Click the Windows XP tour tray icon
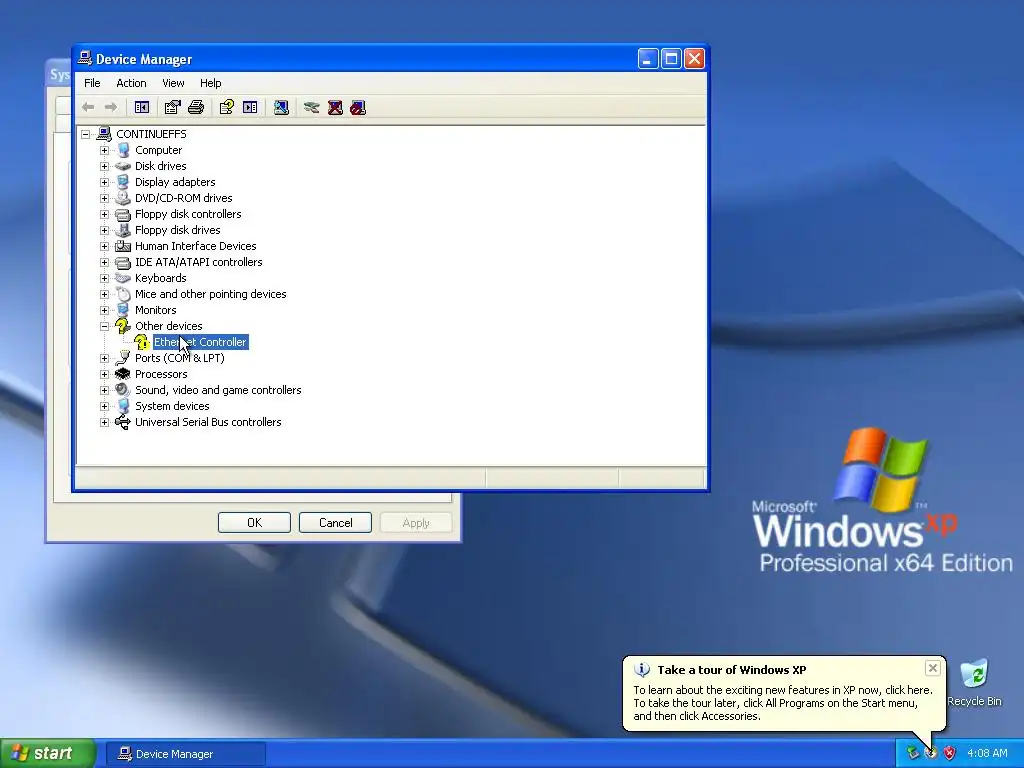The height and width of the screenshot is (768, 1024). point(931,753)
